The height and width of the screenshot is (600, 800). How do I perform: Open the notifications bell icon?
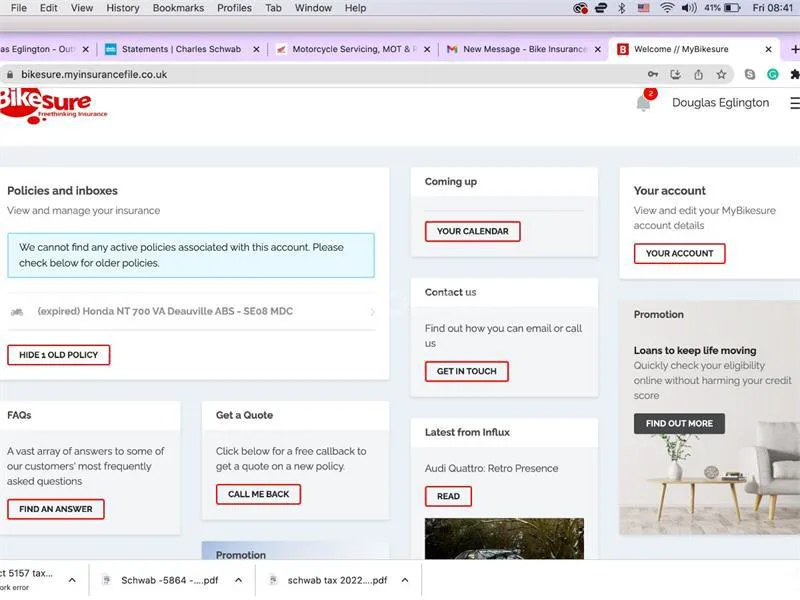[x=644, y=103]
